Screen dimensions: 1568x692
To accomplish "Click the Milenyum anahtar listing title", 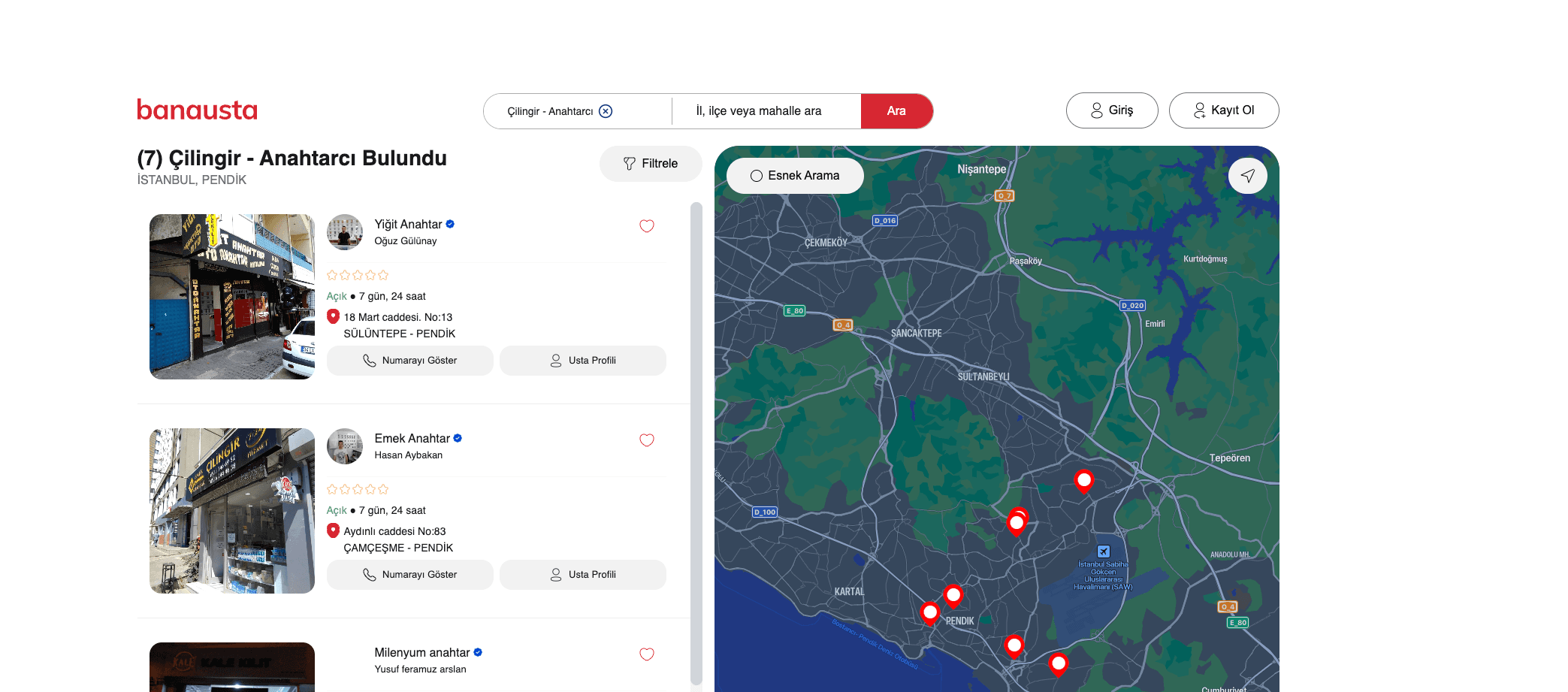I will [x=421, y=653].
